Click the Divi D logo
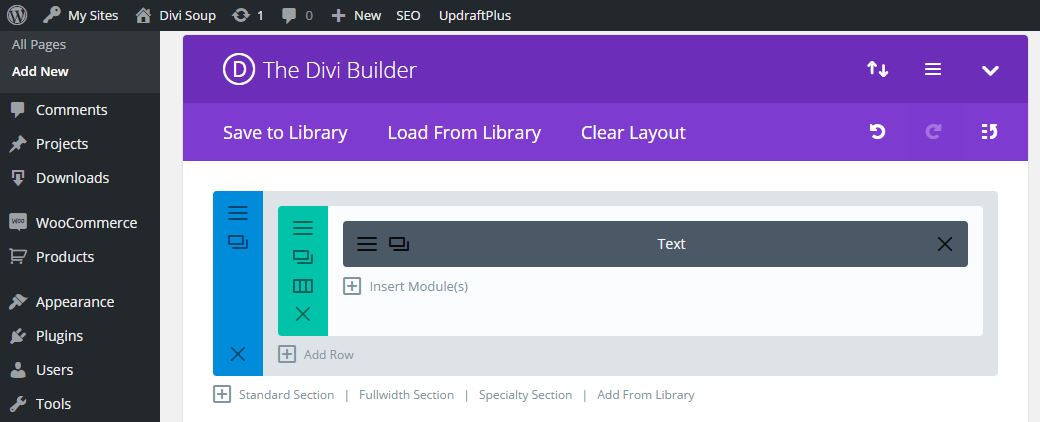 [x=239, y=70]
